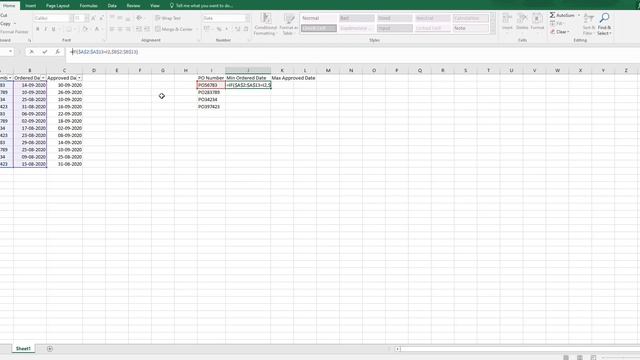Increase font size with the larger A icon
This screenshot has width=640, height=360.
click(x=93, y=18)
